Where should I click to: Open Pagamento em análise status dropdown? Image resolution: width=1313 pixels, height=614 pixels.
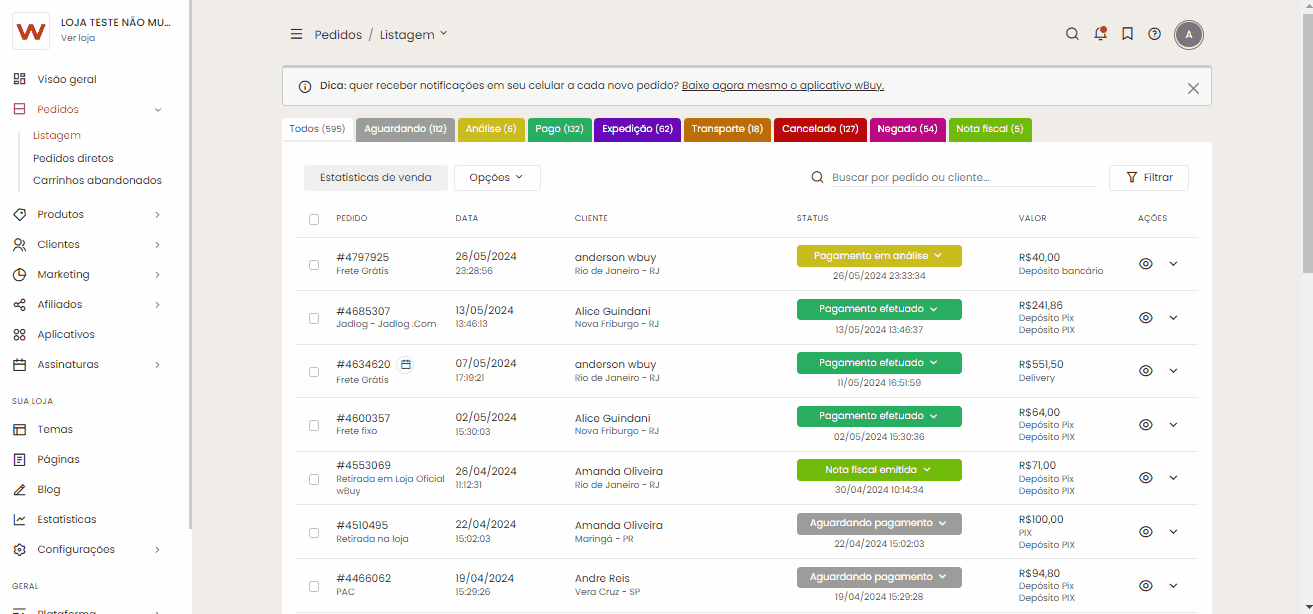(879, 256)
